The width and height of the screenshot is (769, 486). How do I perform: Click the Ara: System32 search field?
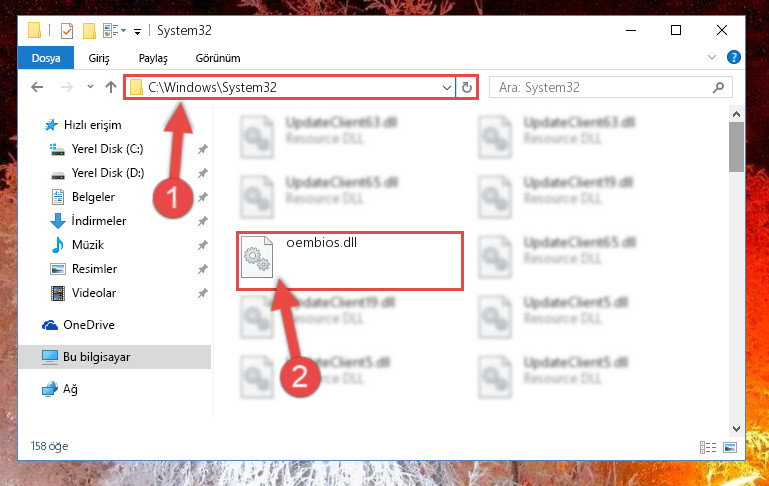tap(601, 88)
